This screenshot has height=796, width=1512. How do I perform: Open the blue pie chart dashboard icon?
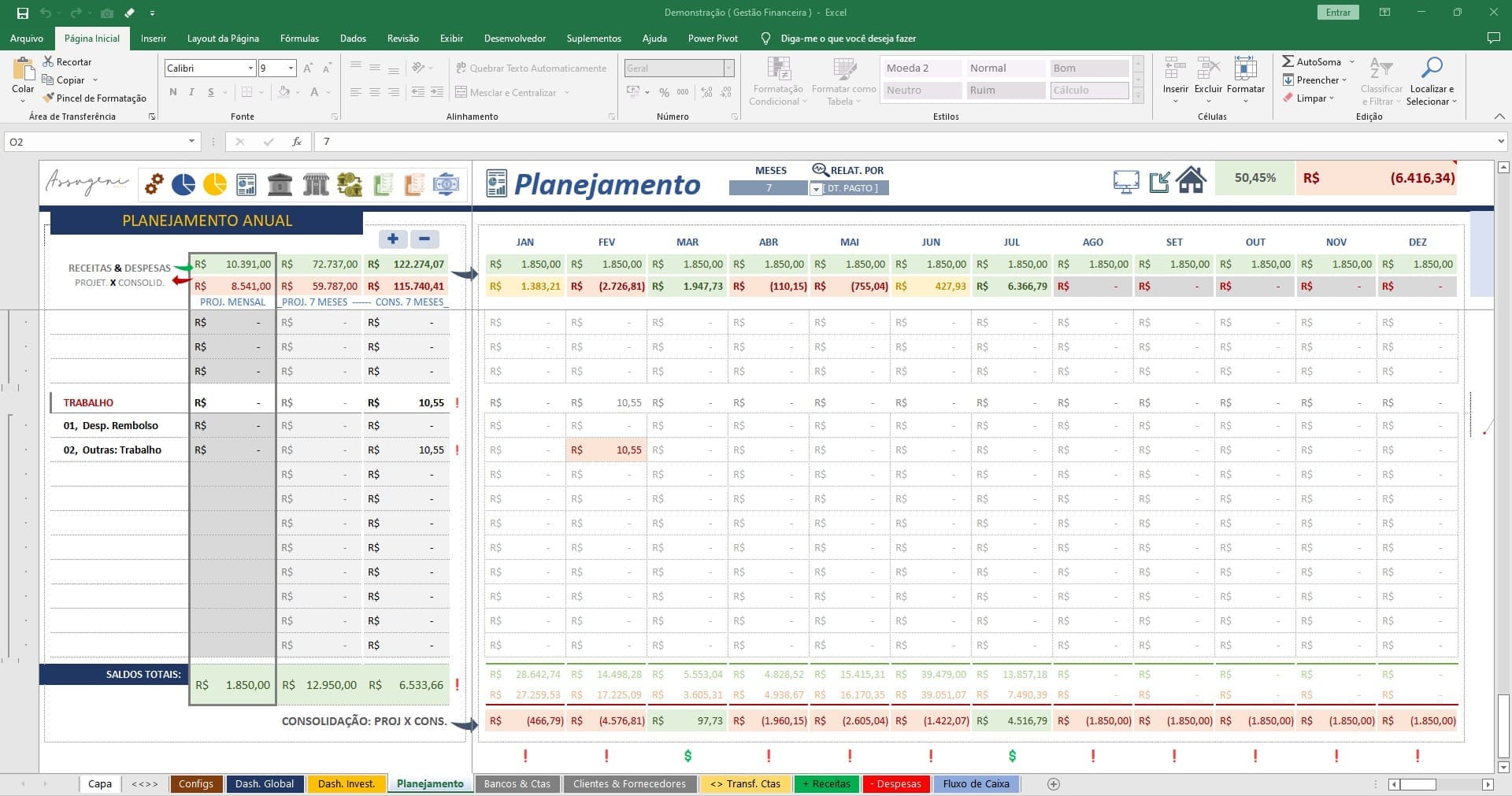click(183, 184)
